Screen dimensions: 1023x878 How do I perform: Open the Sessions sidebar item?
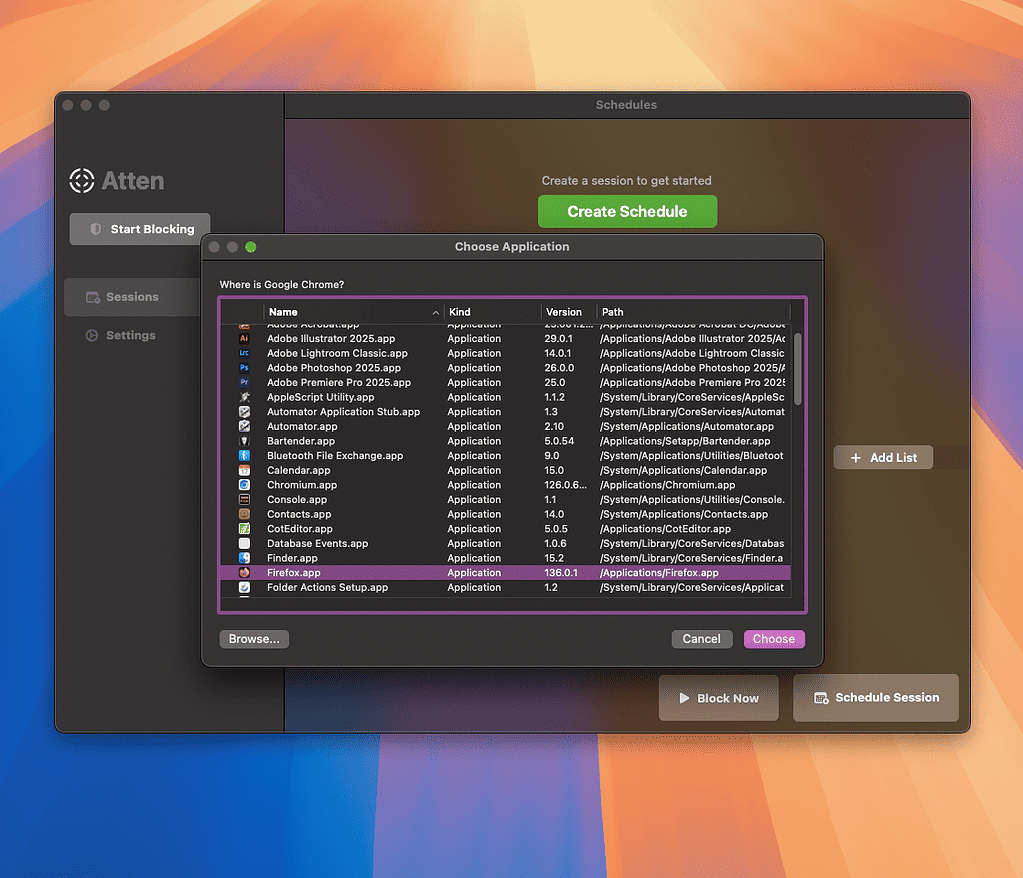coord(132,297)
